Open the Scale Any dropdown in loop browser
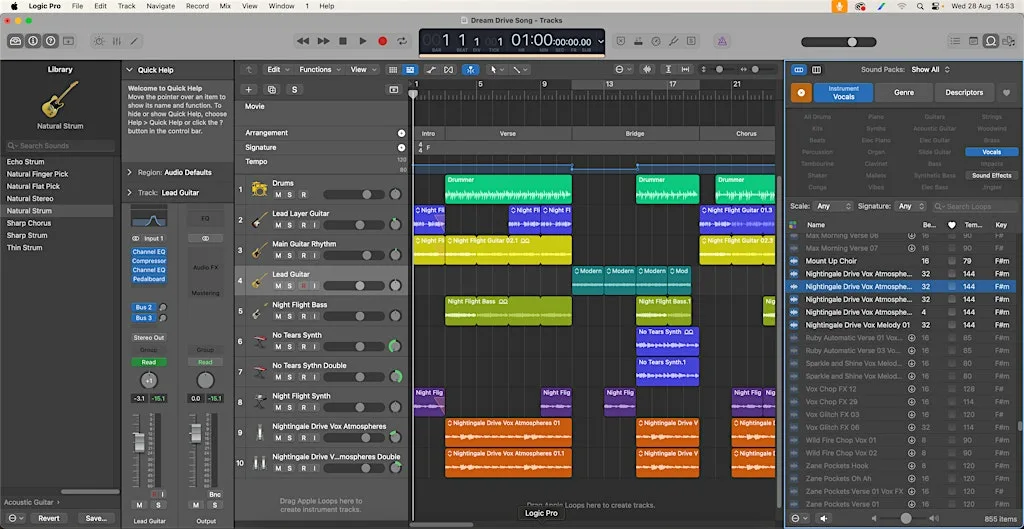 833,206
